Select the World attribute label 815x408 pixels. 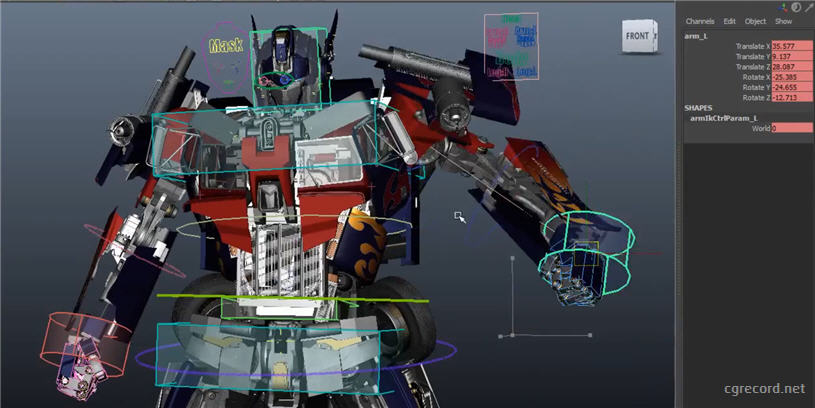761,128
